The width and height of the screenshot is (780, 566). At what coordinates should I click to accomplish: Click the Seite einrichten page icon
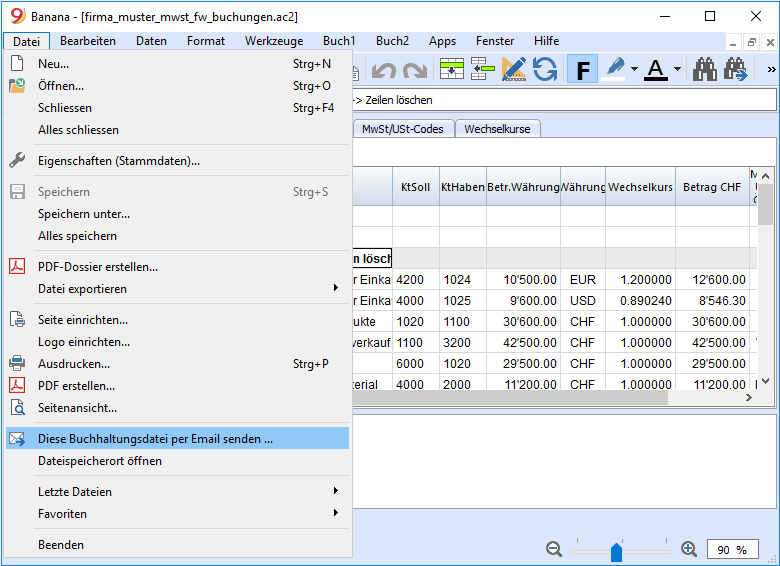pos(17,319)
